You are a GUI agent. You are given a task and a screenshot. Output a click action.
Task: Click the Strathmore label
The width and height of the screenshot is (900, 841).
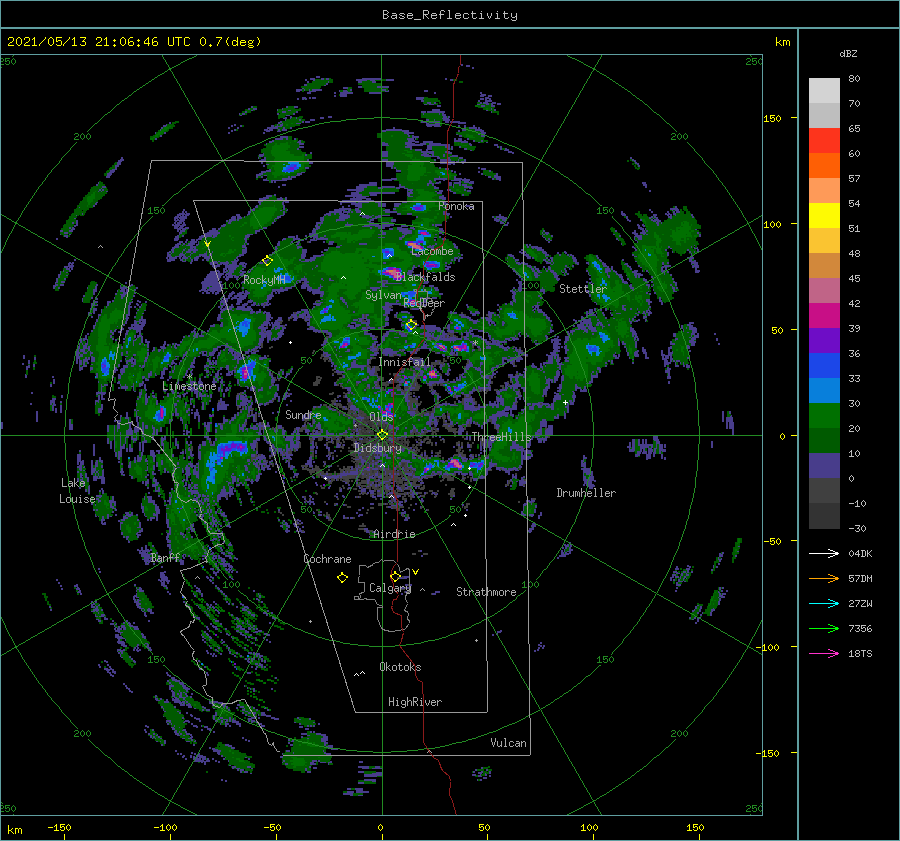tap(486, 592)
